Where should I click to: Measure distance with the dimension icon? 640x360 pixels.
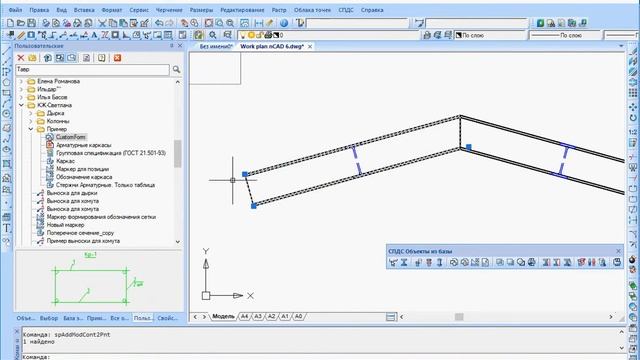pos(258,23)
